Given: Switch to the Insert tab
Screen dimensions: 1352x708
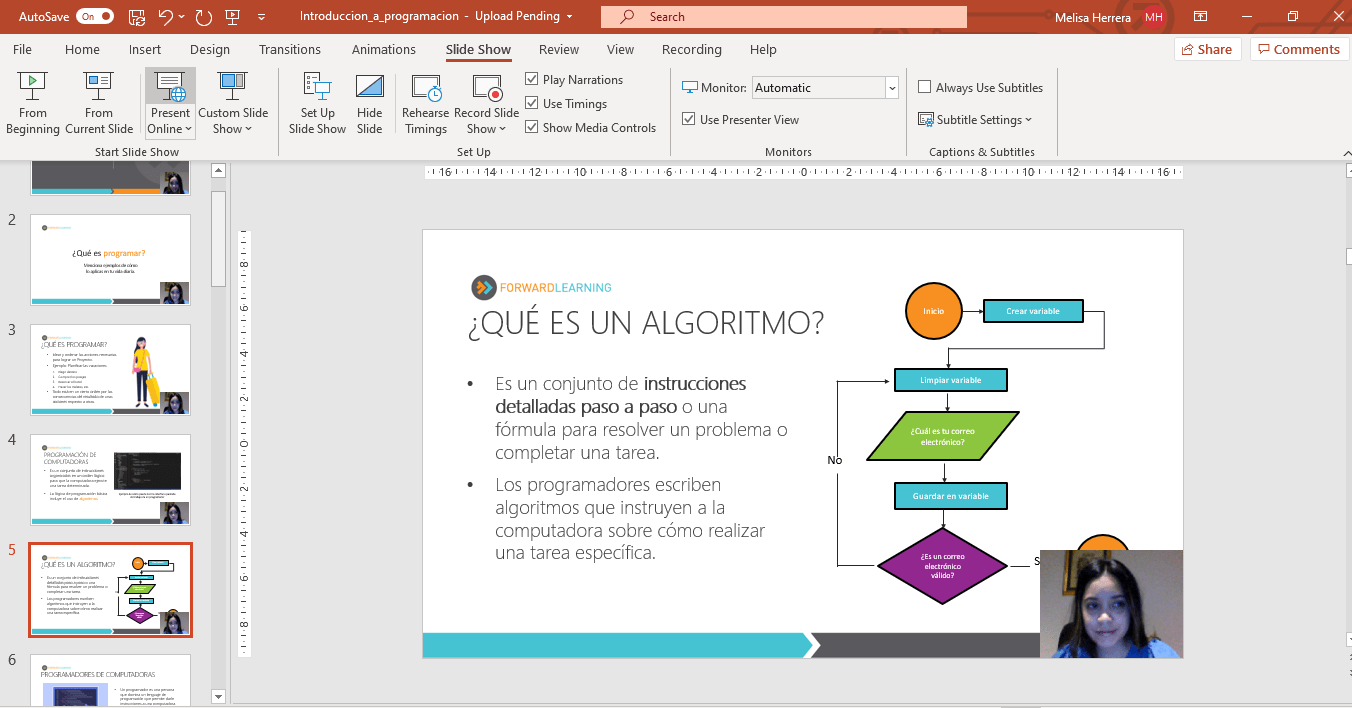Looking at the screenshot, I should 145,49.
